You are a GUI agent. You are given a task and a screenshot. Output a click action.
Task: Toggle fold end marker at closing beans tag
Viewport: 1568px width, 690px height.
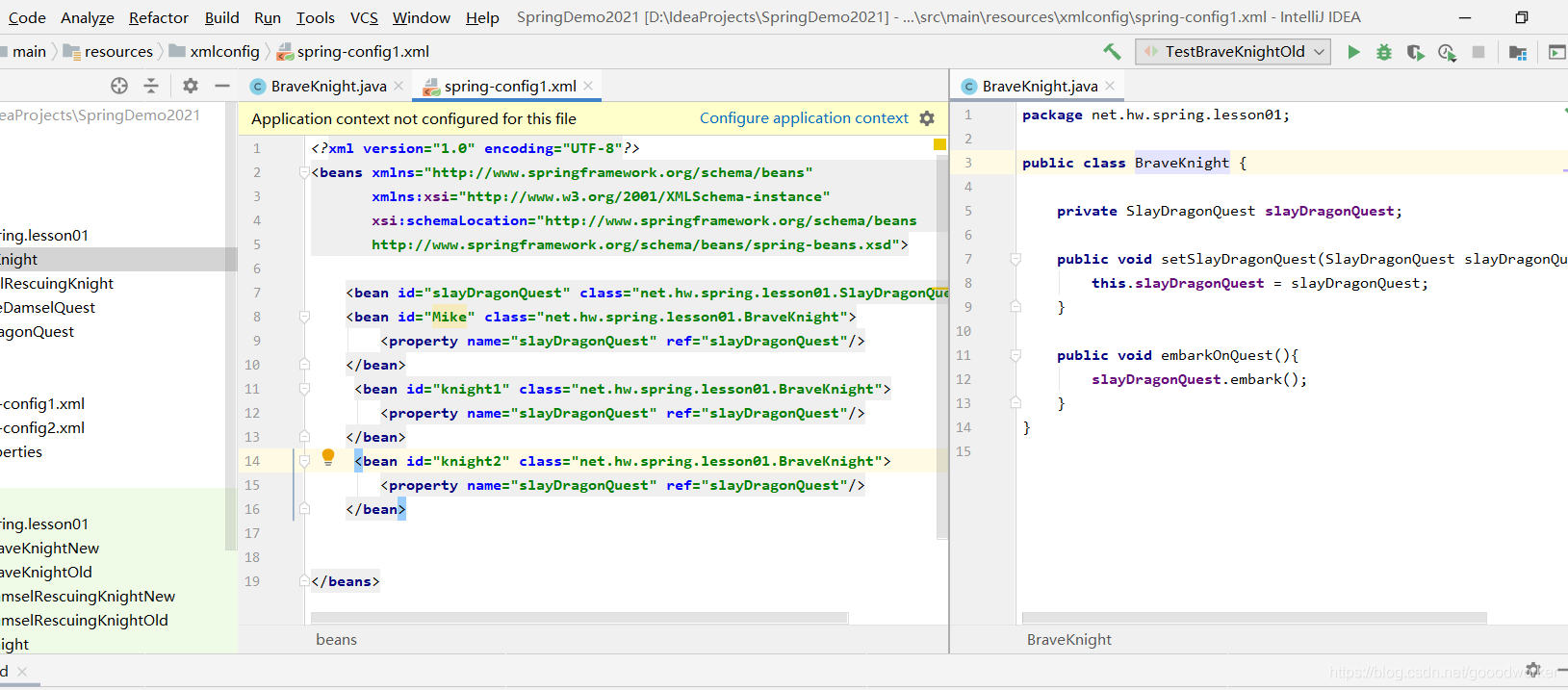click(x=304, y=581)
